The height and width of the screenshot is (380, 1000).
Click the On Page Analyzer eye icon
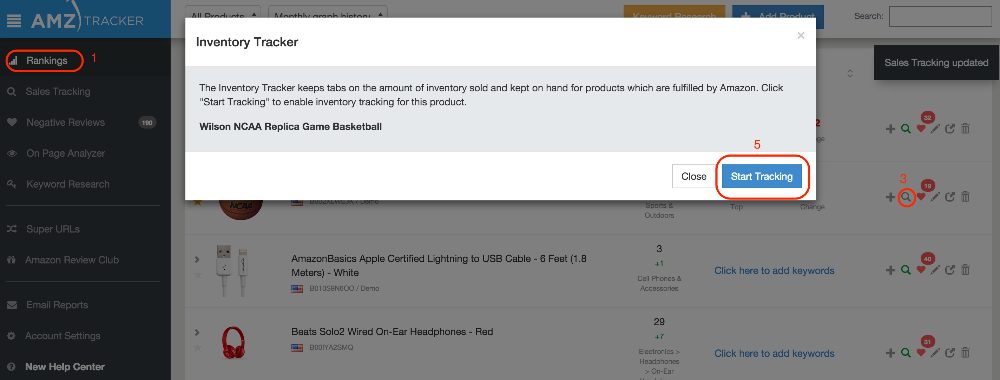coord(11,154)
